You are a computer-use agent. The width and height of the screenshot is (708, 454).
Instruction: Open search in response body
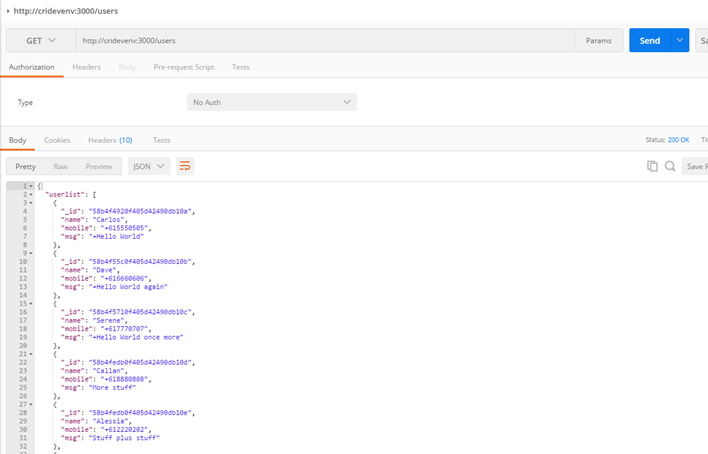coord(670,166)
